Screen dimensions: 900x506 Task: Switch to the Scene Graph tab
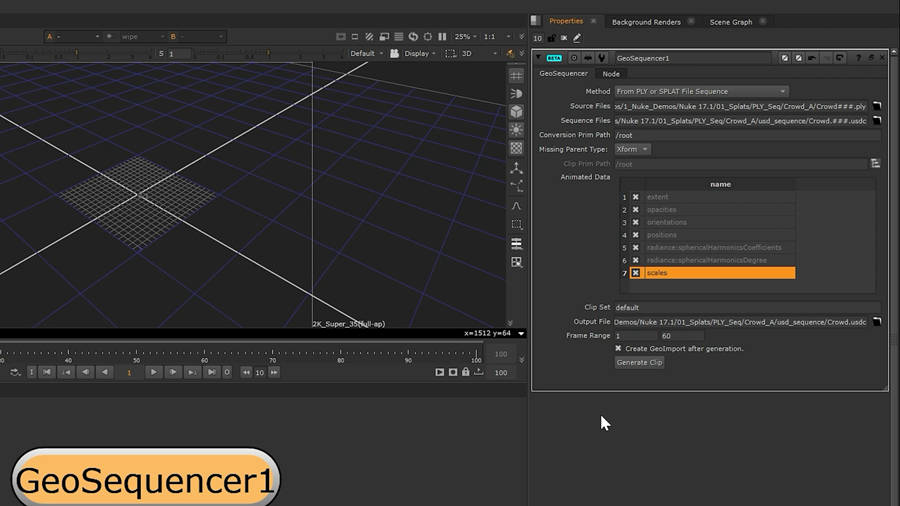click(x=731, y=22)
